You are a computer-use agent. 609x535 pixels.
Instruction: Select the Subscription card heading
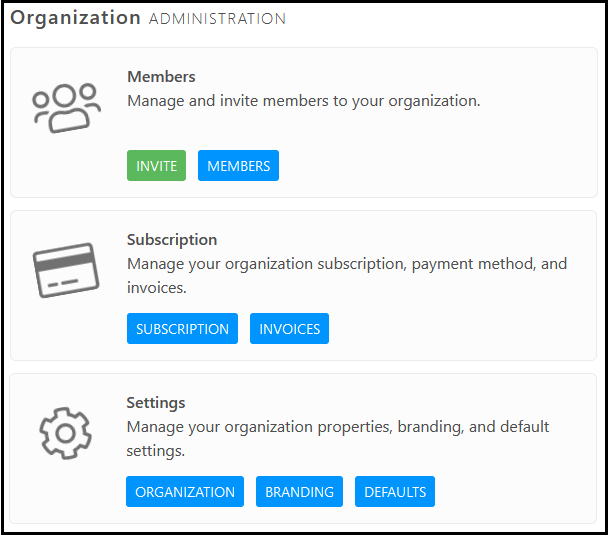(x=172, y=240)
